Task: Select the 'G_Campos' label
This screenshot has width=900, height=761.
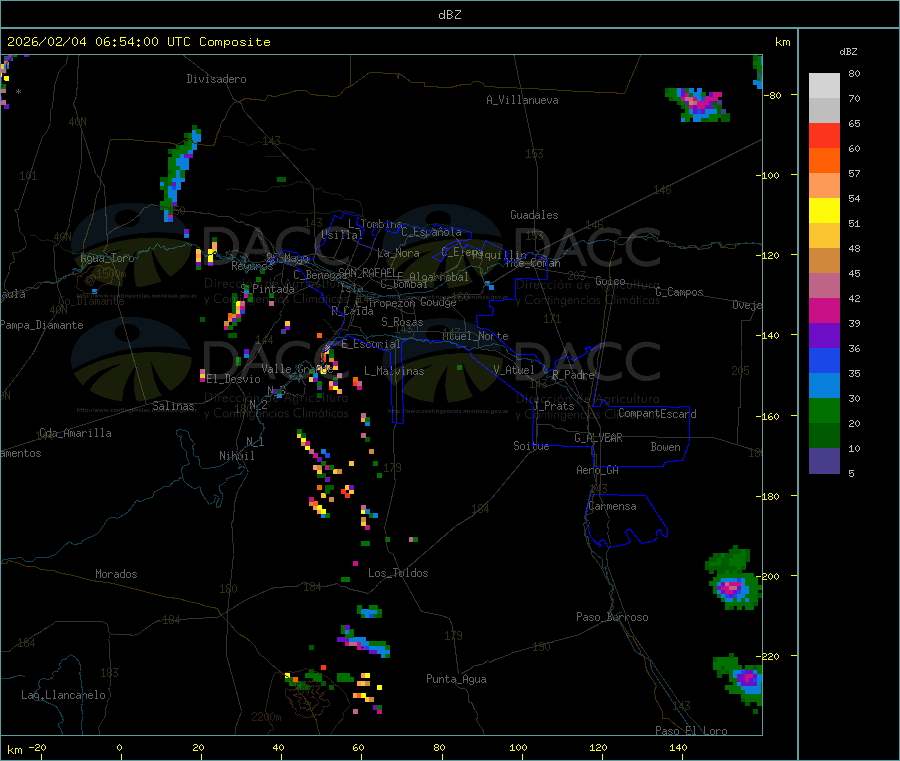Action: pyautogui.click(x=679, y=292)
